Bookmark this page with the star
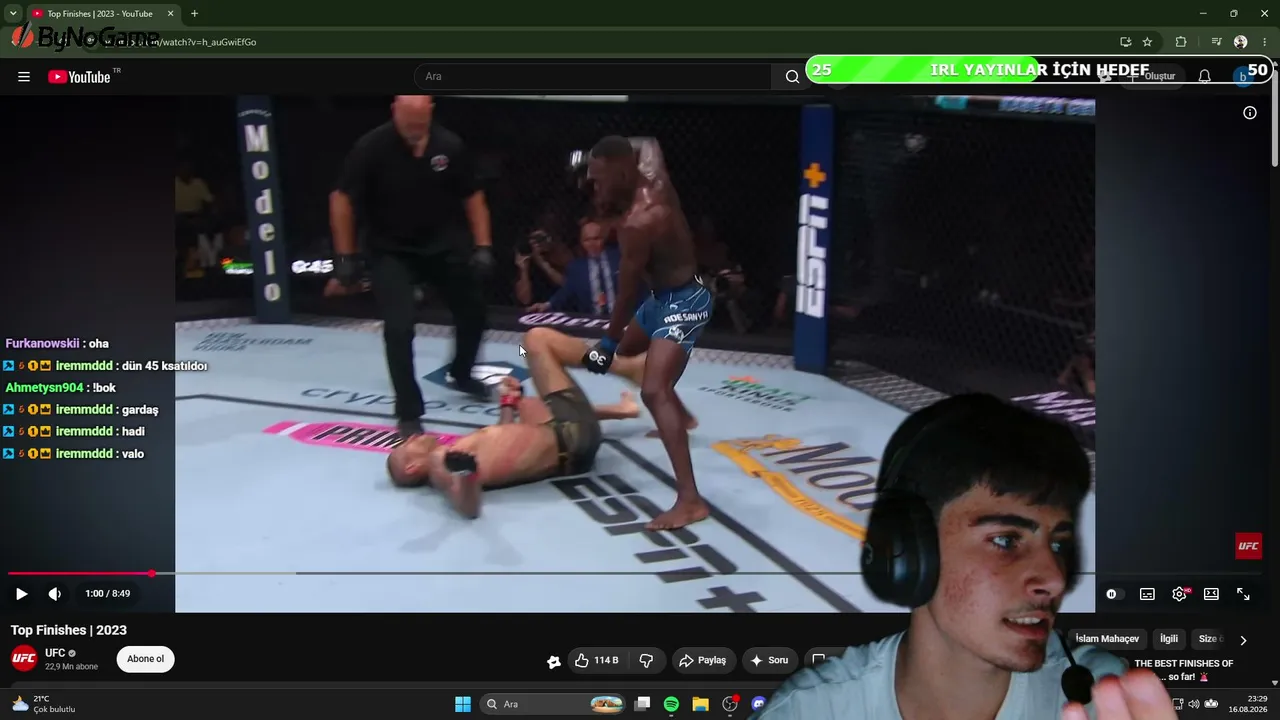The width and height of the screenshot is (1280, 720). pyautogui.click(x=1147, y=42)
